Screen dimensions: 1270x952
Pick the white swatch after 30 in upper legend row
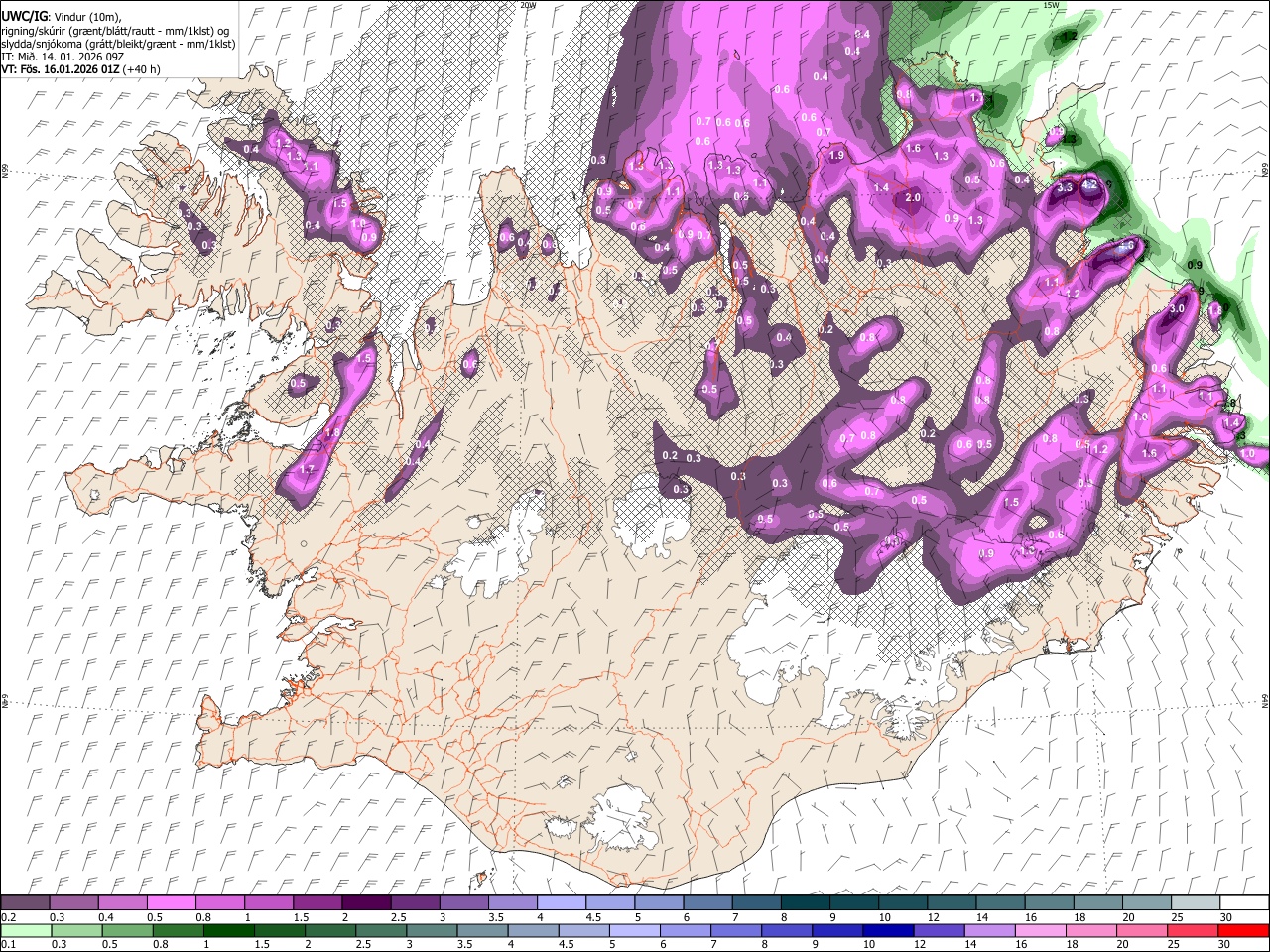tap(1244, 903)
